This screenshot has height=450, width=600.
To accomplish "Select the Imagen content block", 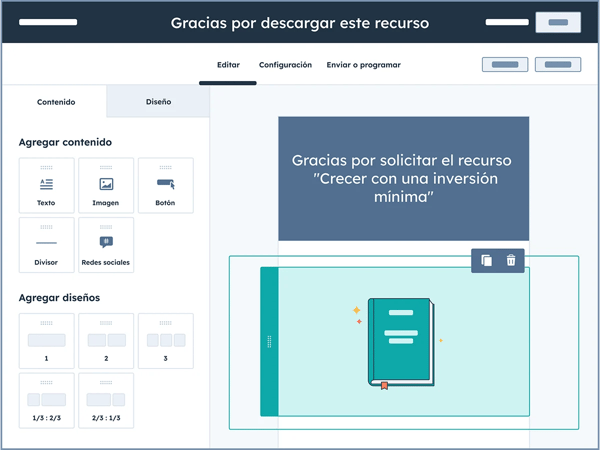I will click(106, 185).
